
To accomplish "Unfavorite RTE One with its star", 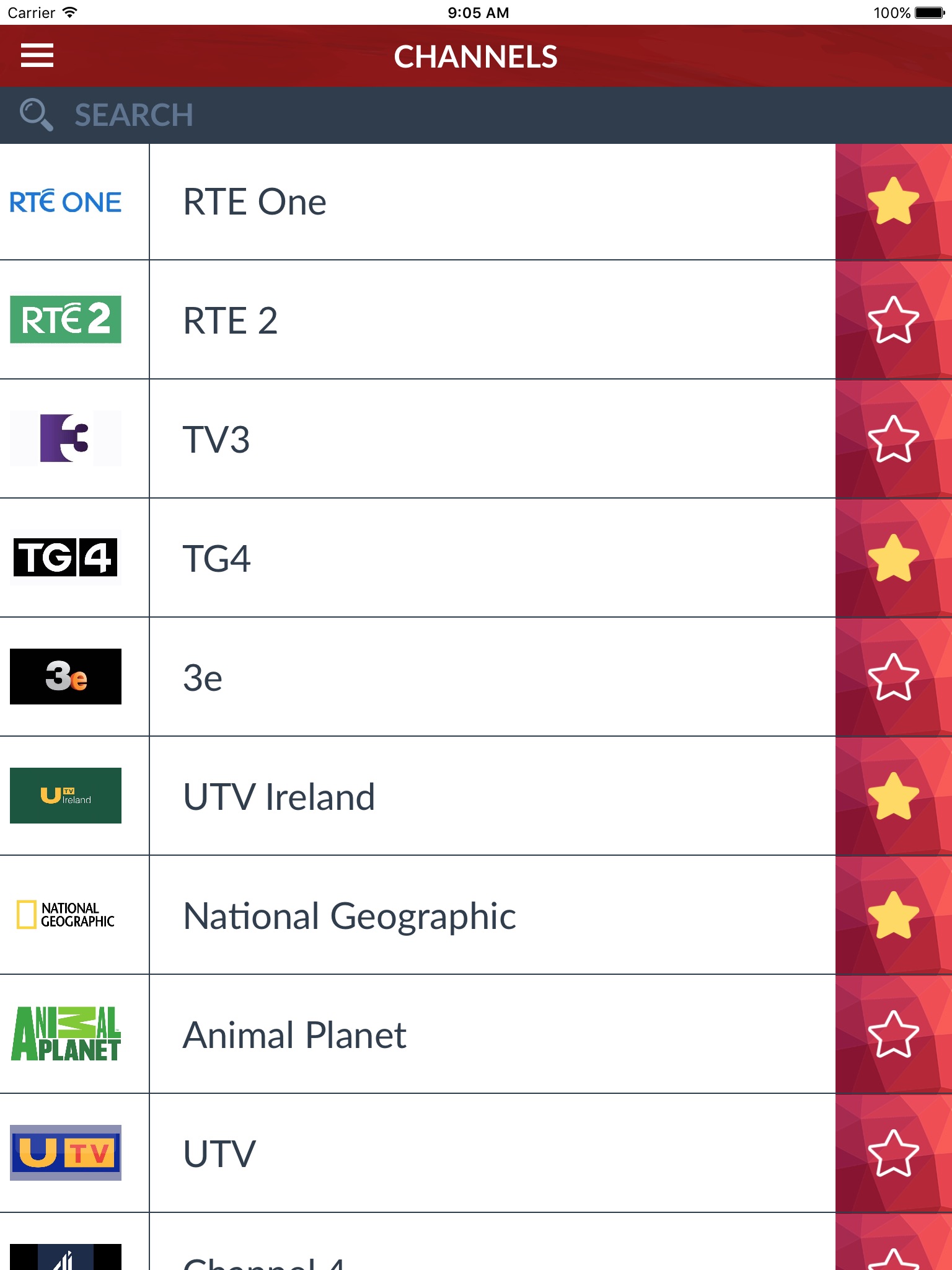I will click(893, 201).
